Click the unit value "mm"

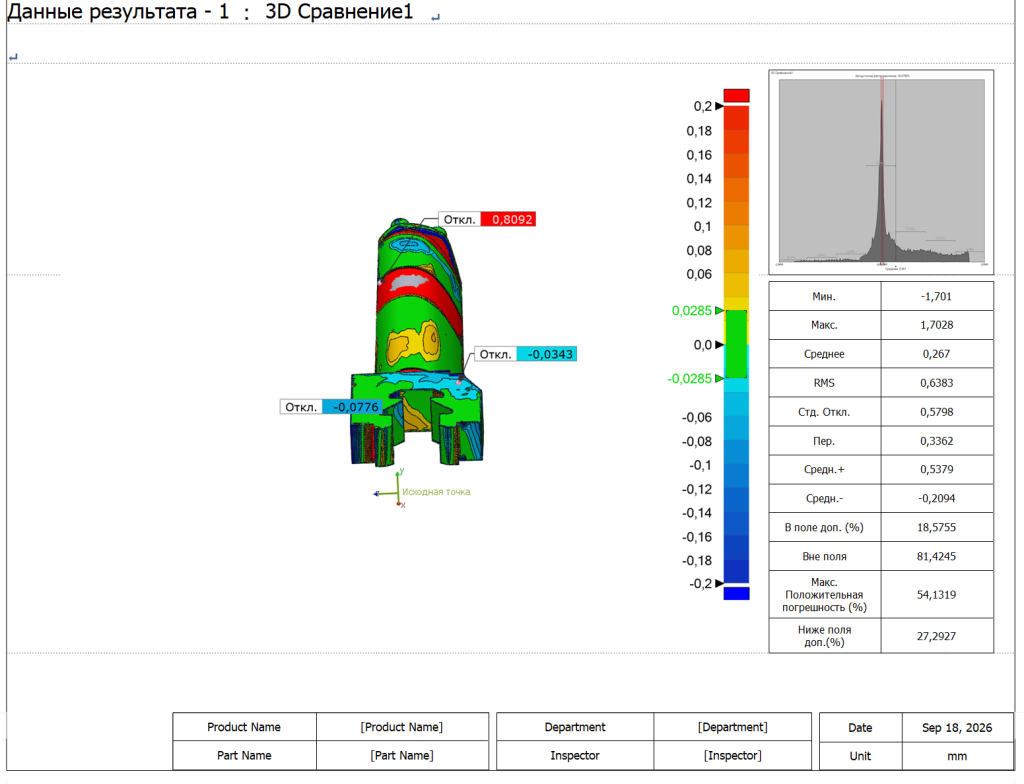coord(957,756)
